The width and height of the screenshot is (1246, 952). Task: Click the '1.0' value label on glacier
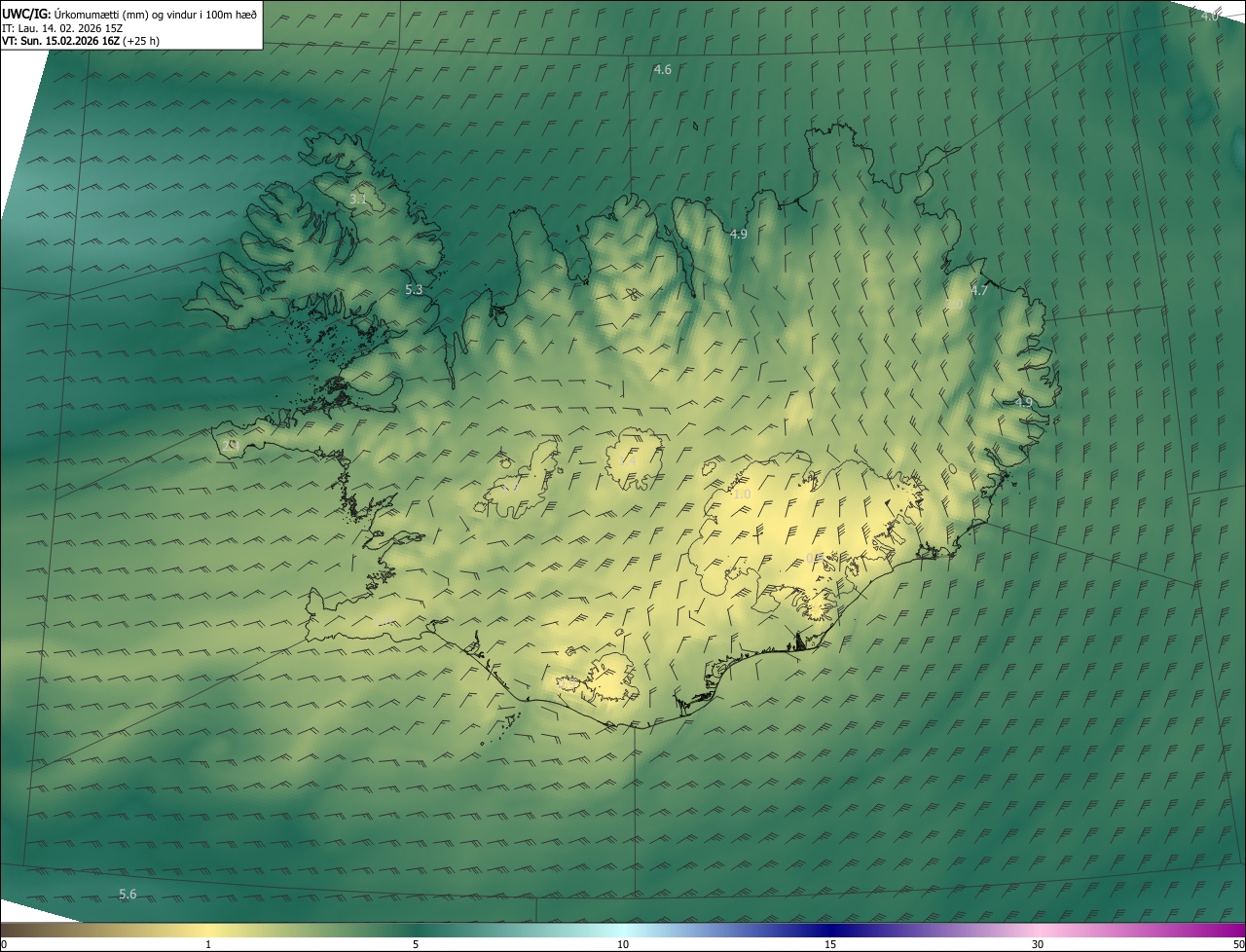click(741, 494)
